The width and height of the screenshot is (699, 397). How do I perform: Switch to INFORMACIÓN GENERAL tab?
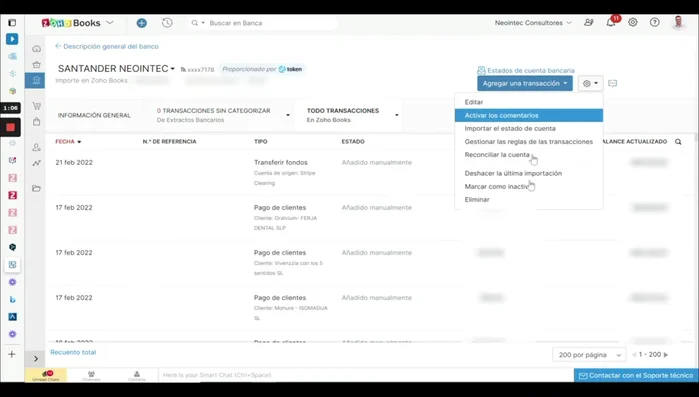pyautogui.click(x=94, y=115)
